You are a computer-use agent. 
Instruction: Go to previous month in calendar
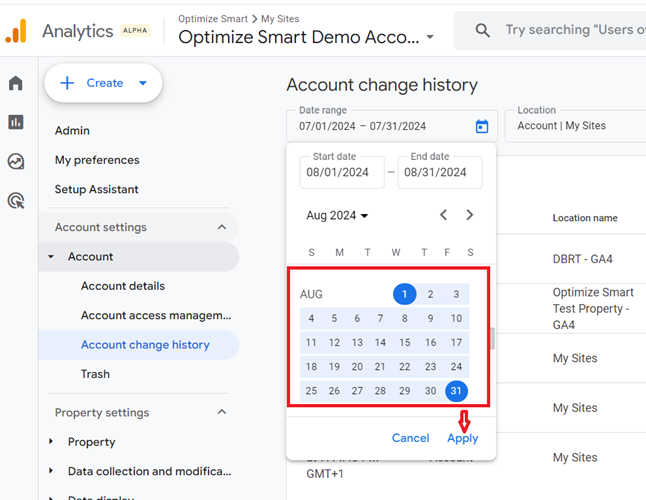click(443, 215)
